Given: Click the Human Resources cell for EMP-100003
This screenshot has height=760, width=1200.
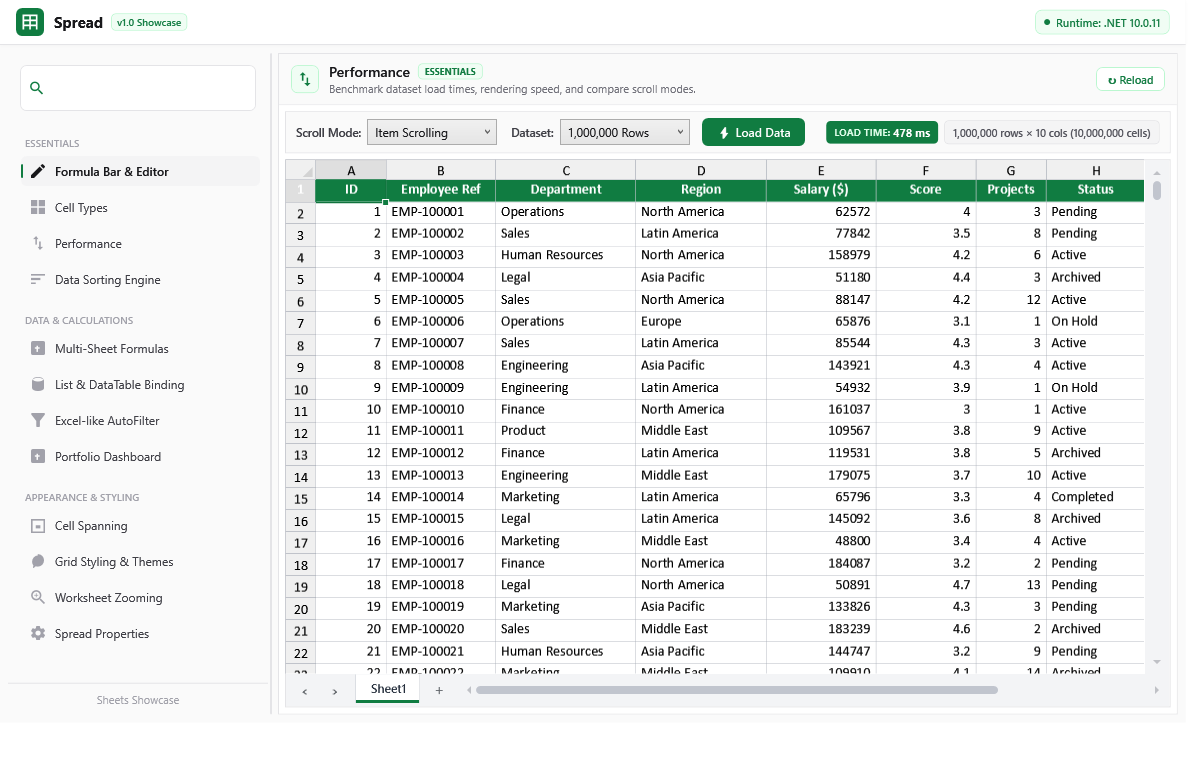Looking at the screenshot, I should point(566,255).
